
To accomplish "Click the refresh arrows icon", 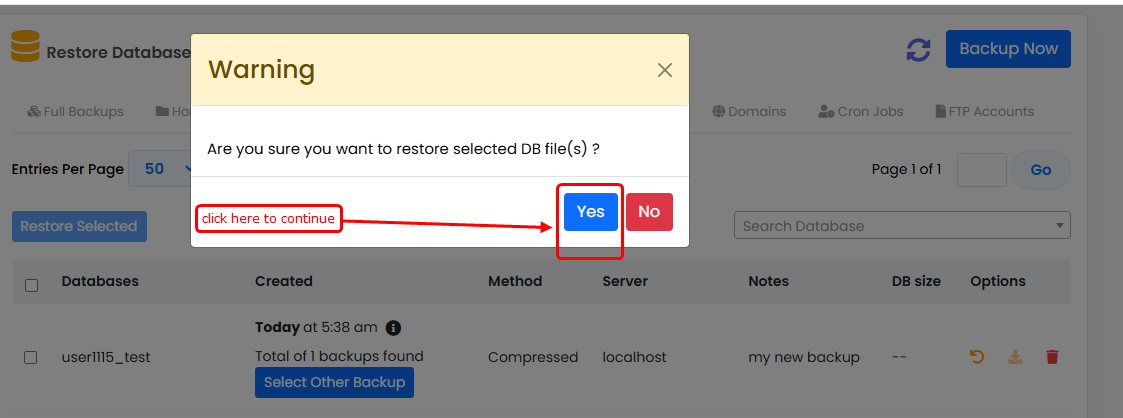I will (918, 50).
